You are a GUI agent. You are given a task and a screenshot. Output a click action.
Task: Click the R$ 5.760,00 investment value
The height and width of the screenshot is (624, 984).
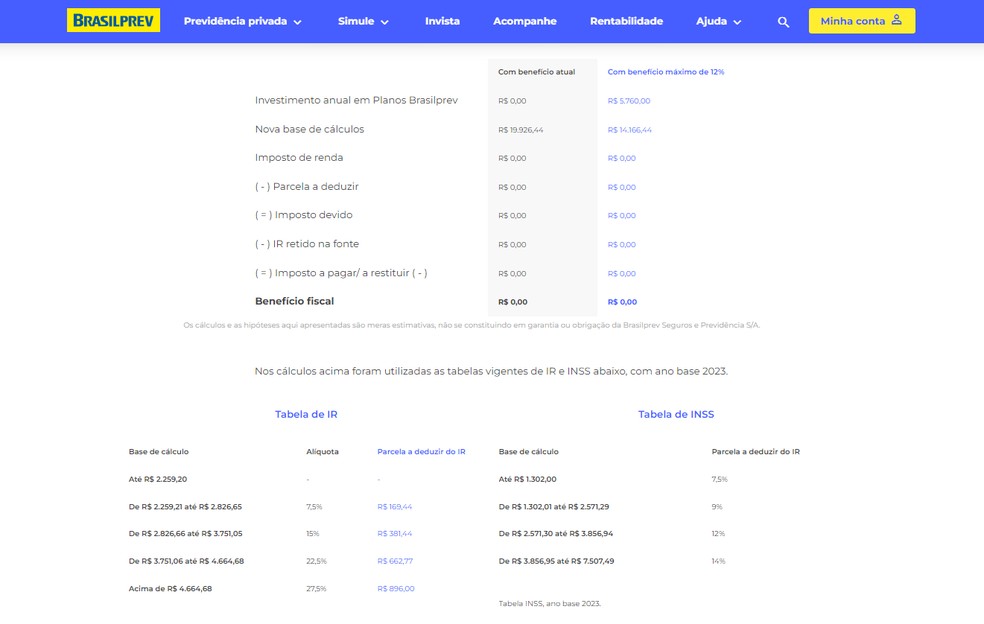(629, 101)
